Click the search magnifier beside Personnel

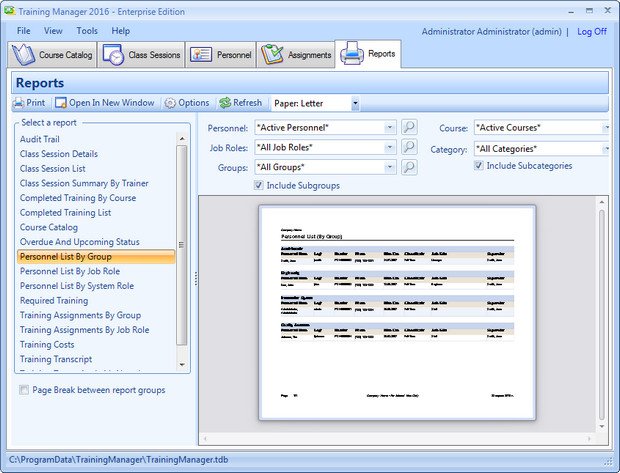[x=409, y=127]
